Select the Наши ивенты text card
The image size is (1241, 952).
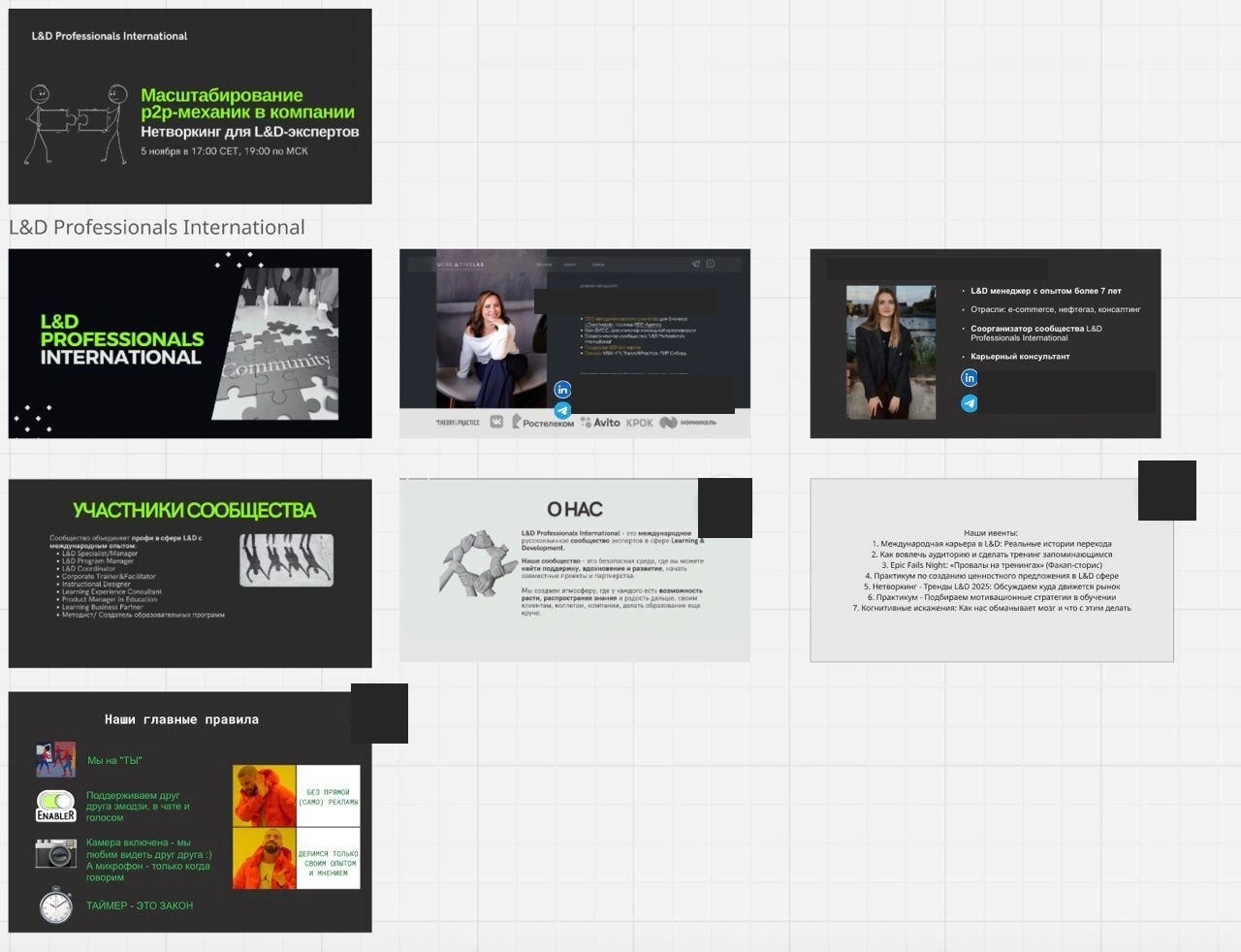(992, 570)
